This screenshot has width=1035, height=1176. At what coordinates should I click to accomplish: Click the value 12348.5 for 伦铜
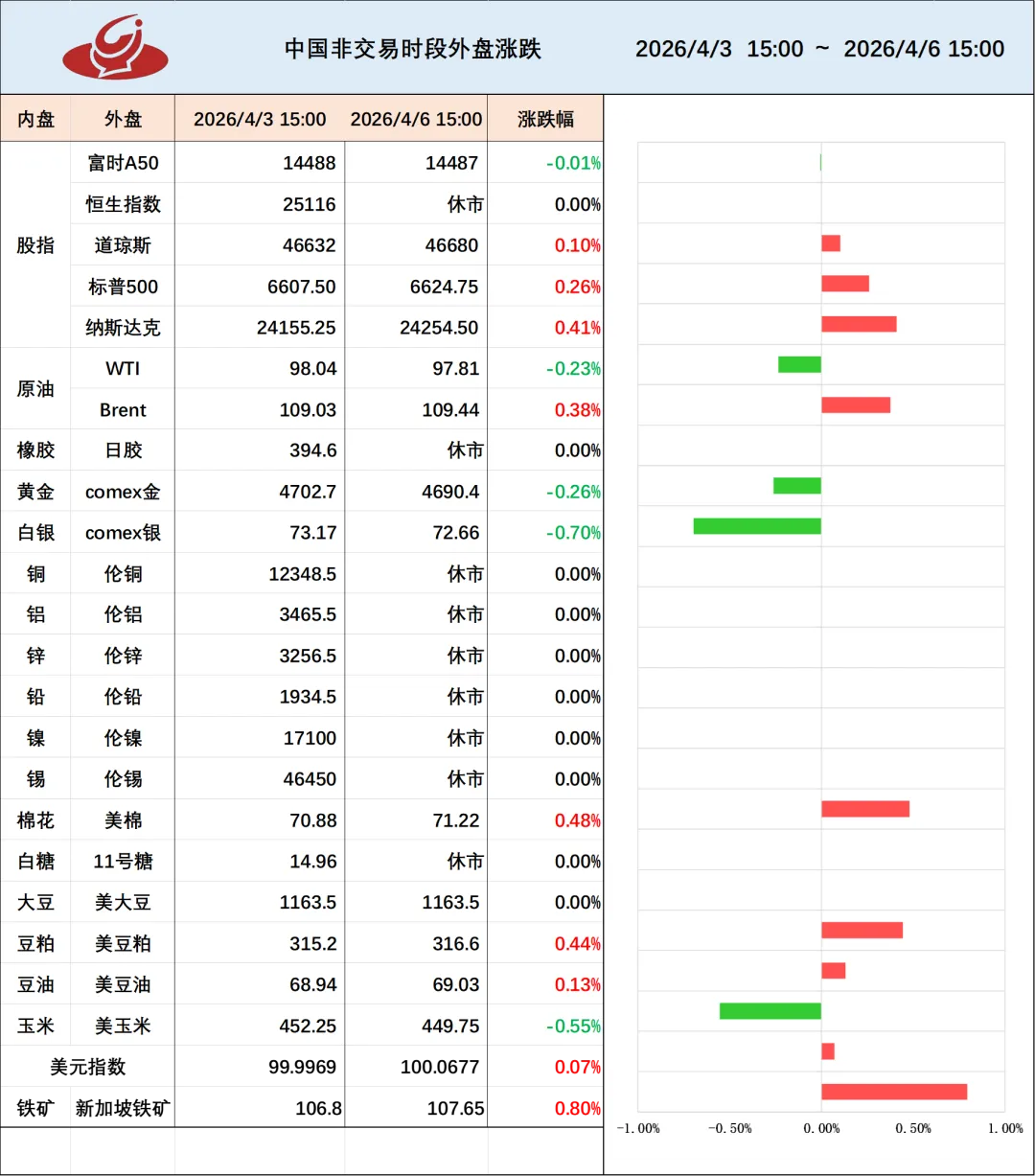tap(303, 574)
